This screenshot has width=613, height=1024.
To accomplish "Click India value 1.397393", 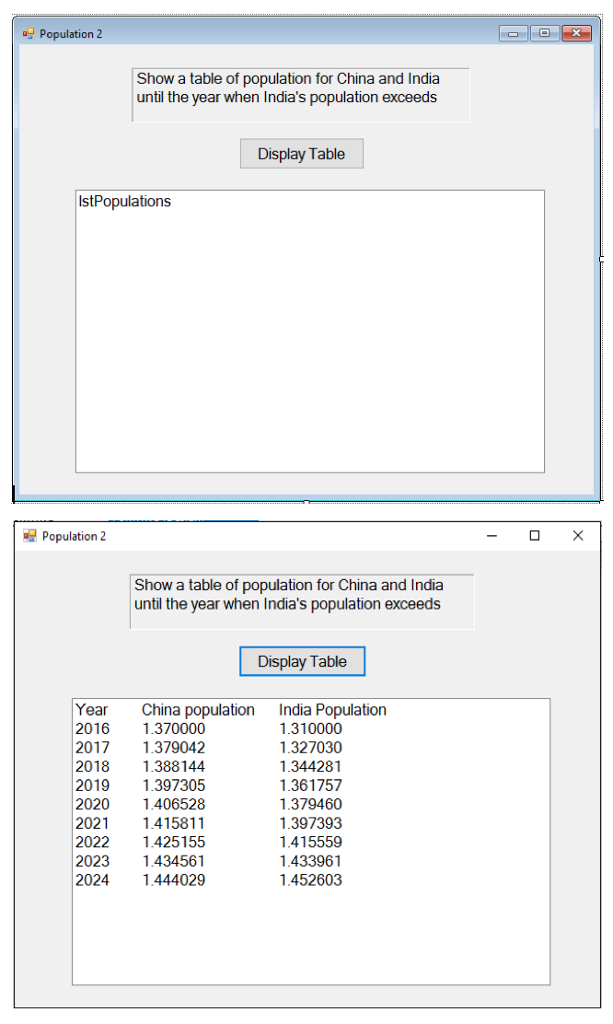I will point(311,824).
